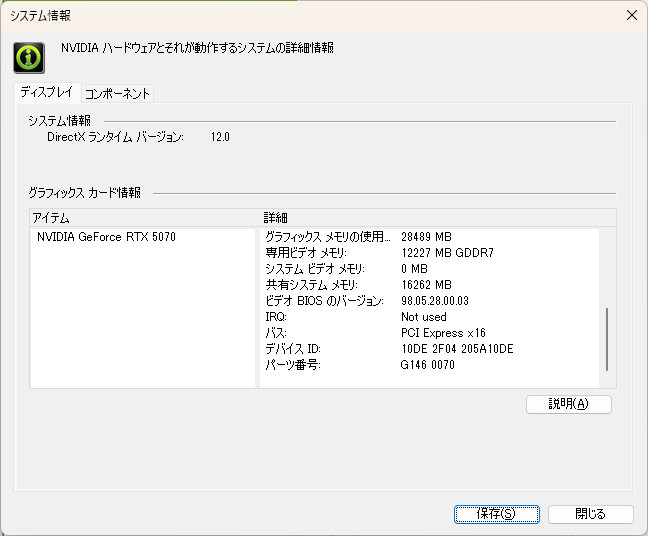
Task: Click the green NVIDIA info icon
Action: click(x=29, y=57)
